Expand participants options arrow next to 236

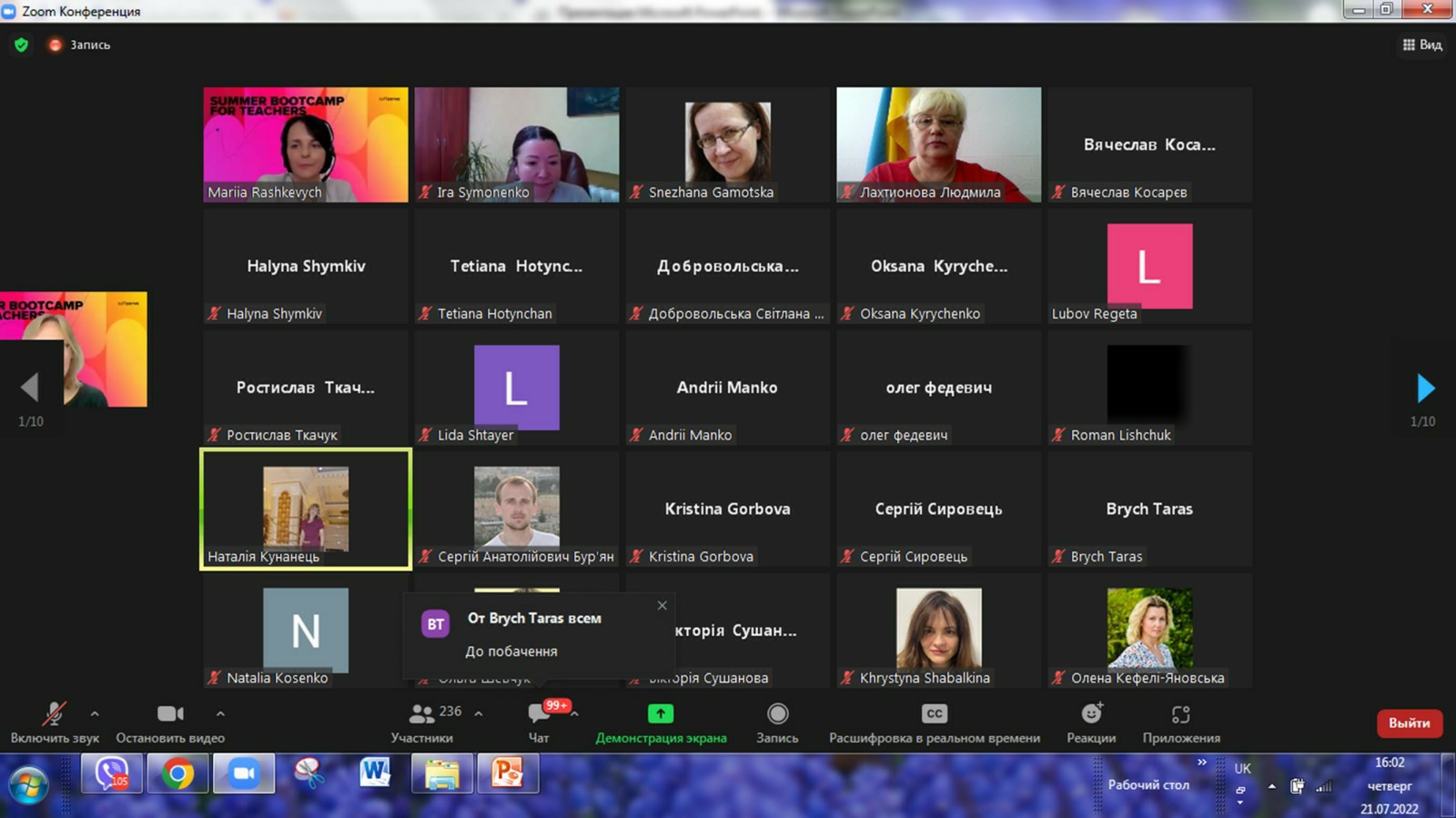(479, 714)
